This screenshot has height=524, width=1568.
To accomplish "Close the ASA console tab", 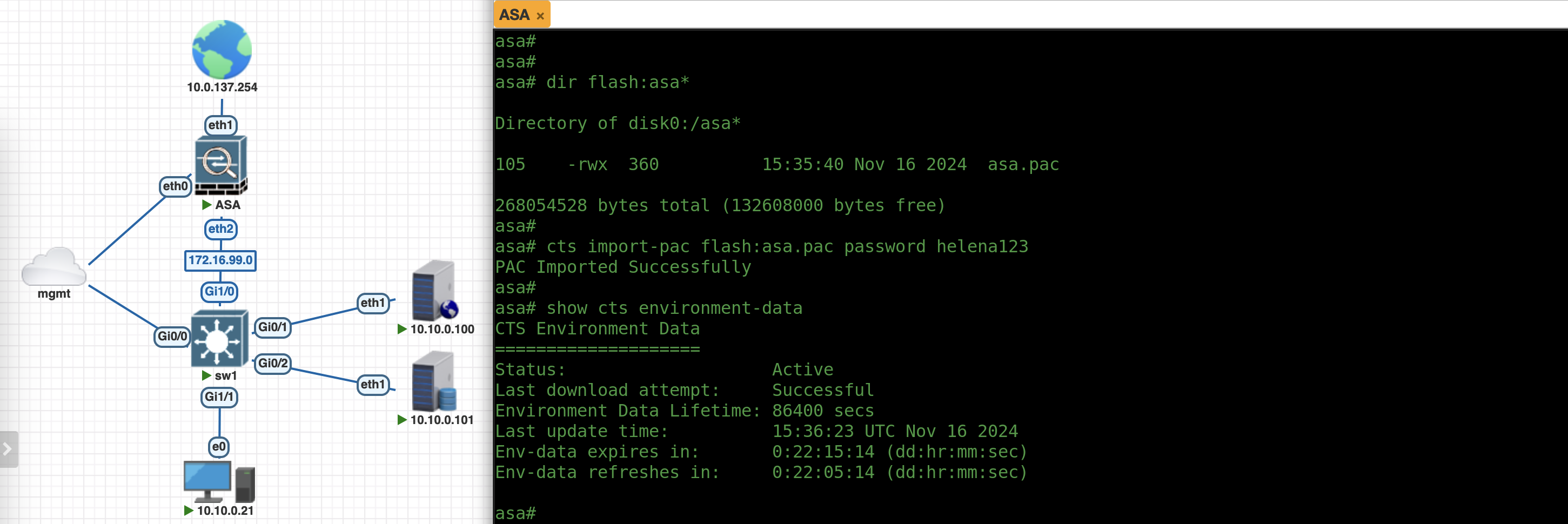I will point(540,16).
